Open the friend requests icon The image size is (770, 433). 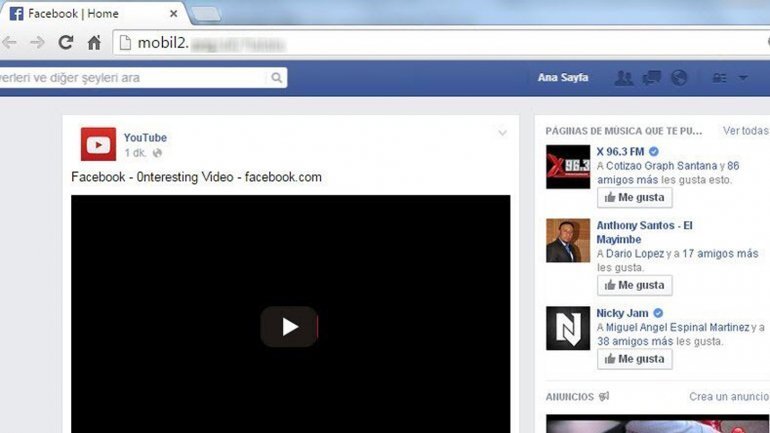pos(624,78)
